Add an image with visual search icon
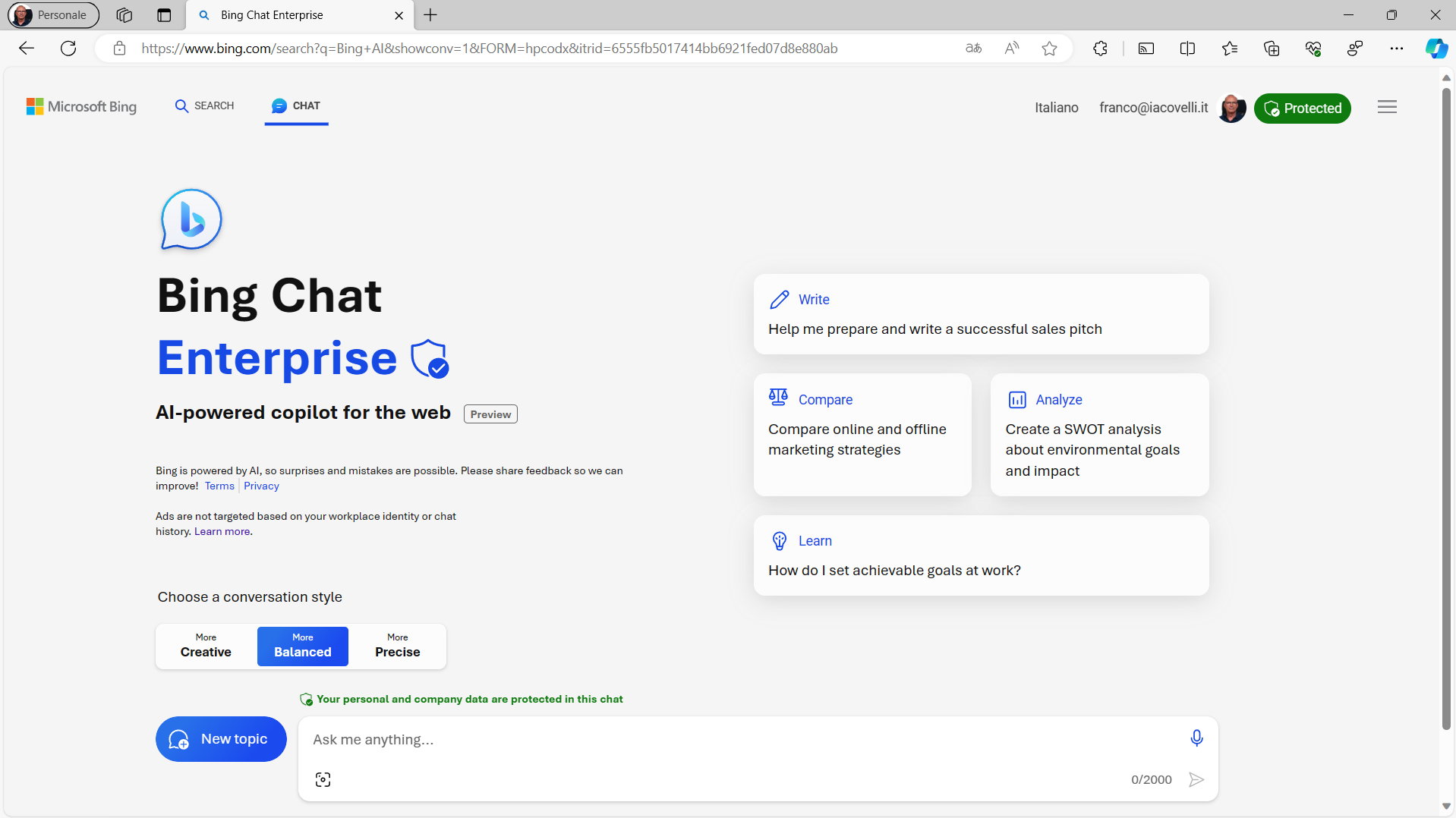Screen dimensions: 1456x818 (x=323, y=779)
